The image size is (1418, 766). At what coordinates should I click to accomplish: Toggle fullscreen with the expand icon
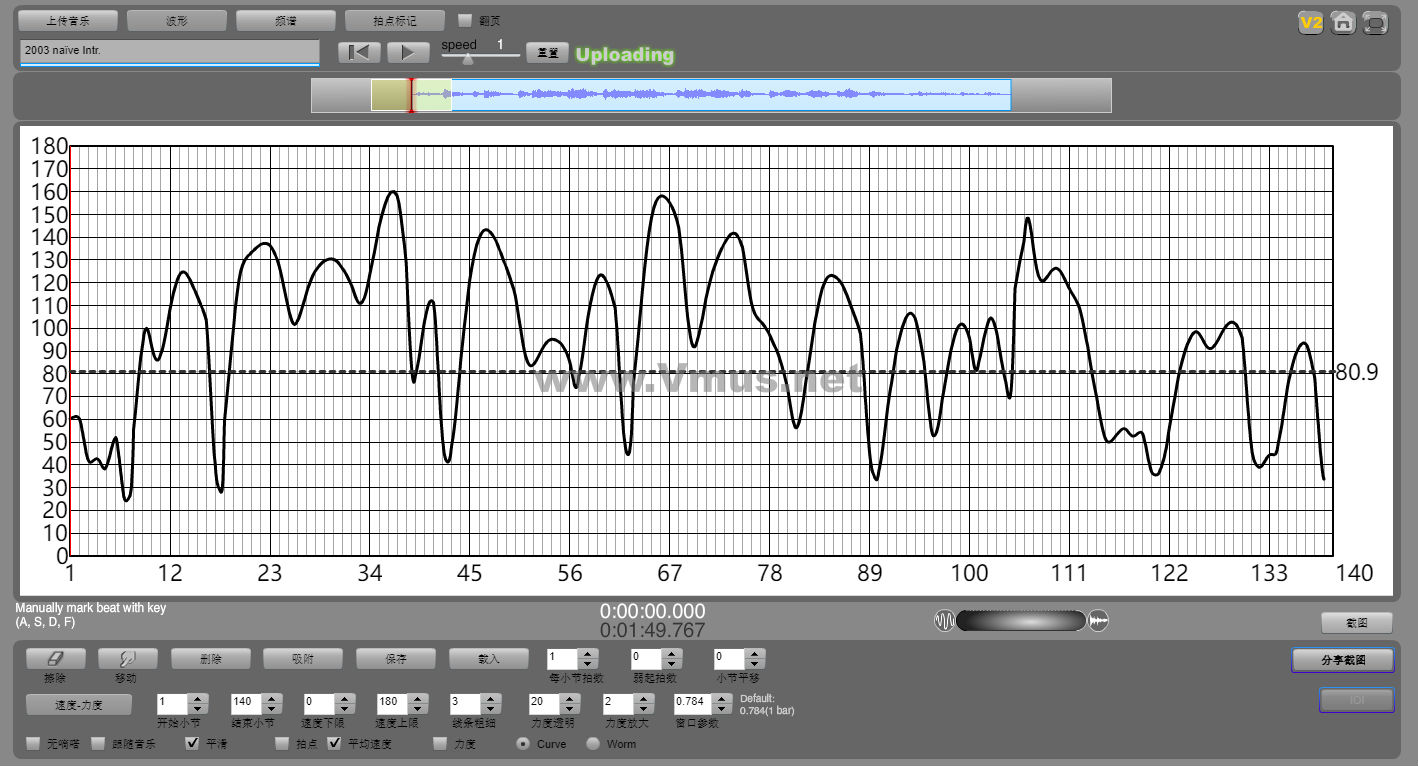[1376, 22]
